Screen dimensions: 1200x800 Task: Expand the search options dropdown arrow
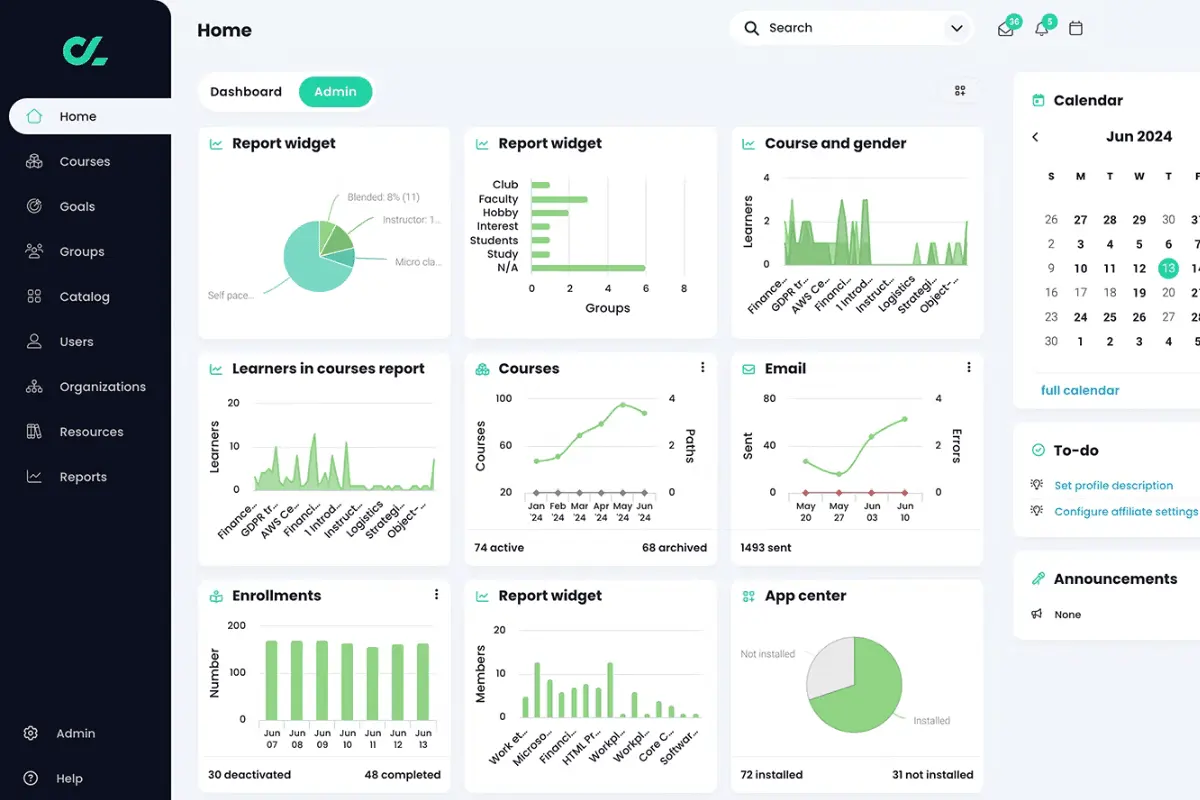pos(956,29)
